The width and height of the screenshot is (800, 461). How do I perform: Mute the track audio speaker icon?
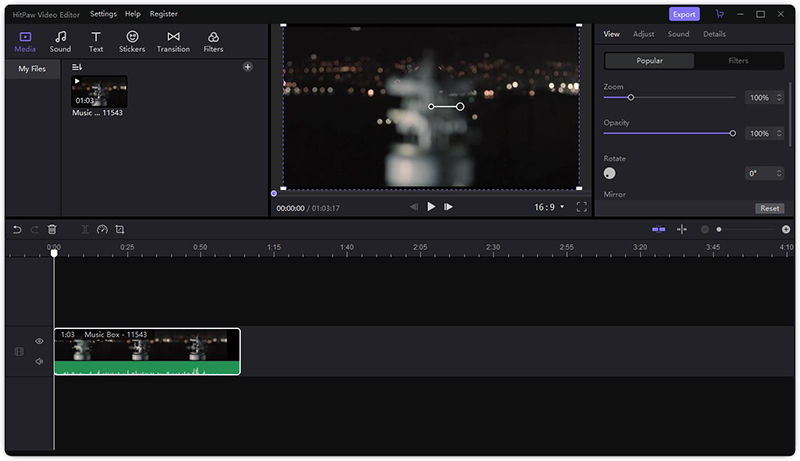click(39, 362)
